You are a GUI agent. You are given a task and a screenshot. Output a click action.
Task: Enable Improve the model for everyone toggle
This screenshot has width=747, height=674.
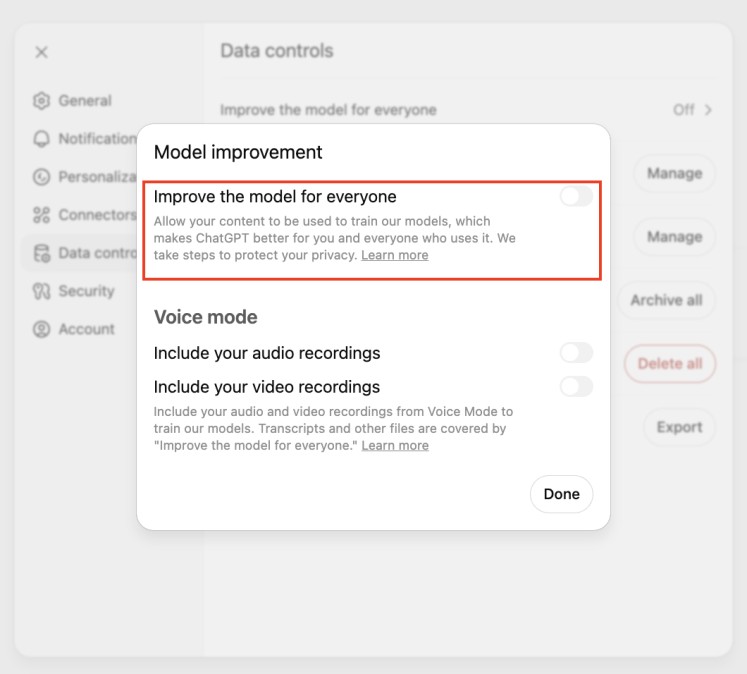coord(576,197)
